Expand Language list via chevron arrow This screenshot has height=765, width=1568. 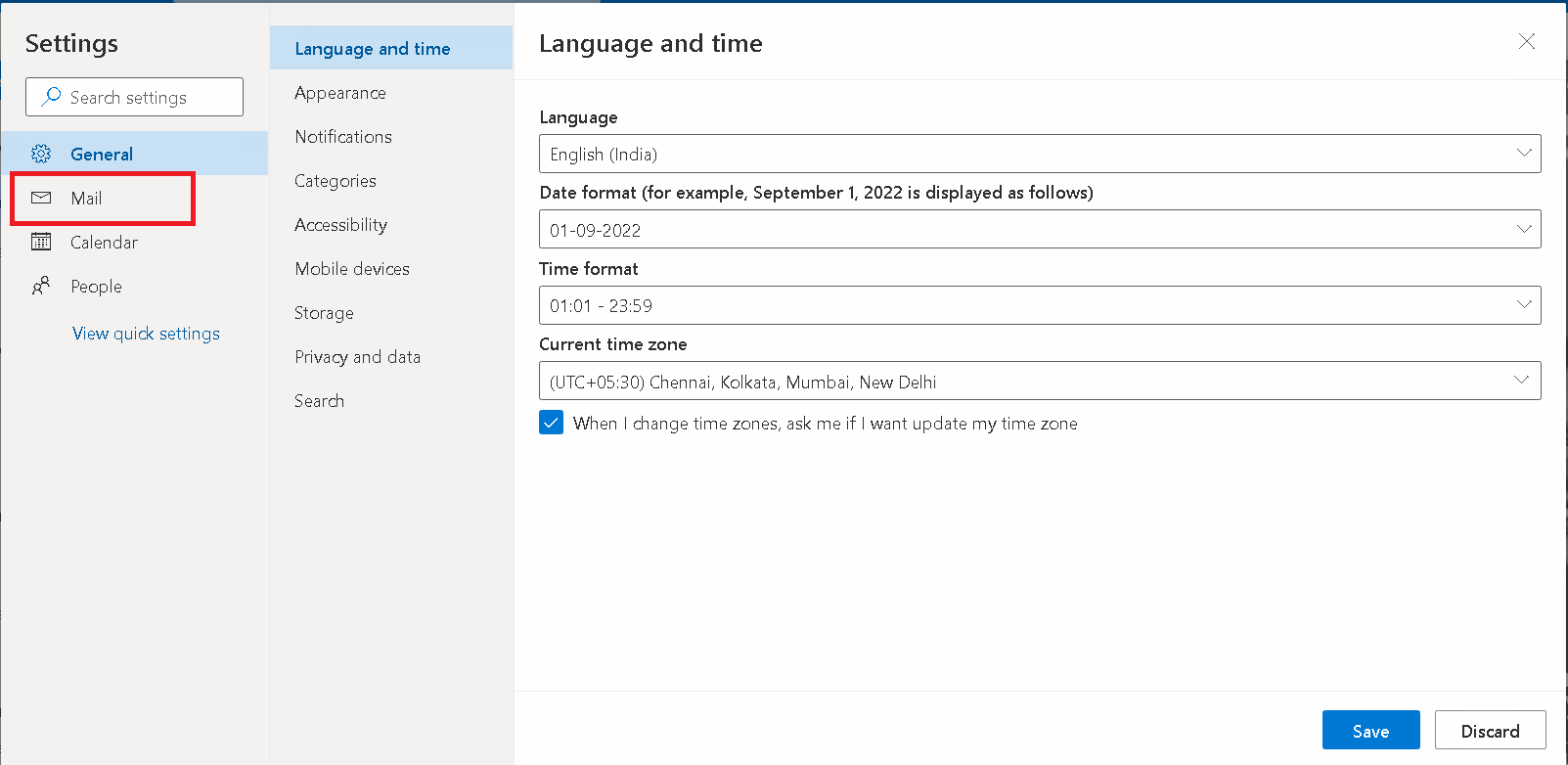[x=1523, y=153]
